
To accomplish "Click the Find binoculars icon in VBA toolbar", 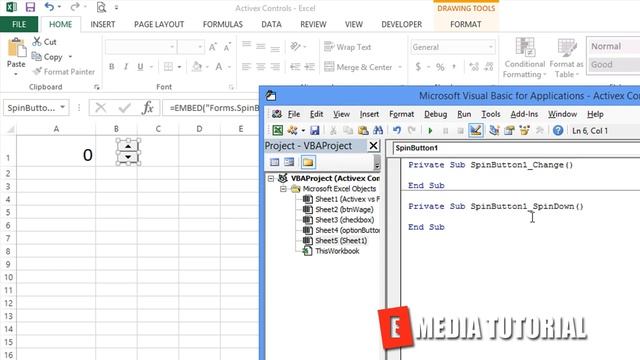I will pos(378,130).
